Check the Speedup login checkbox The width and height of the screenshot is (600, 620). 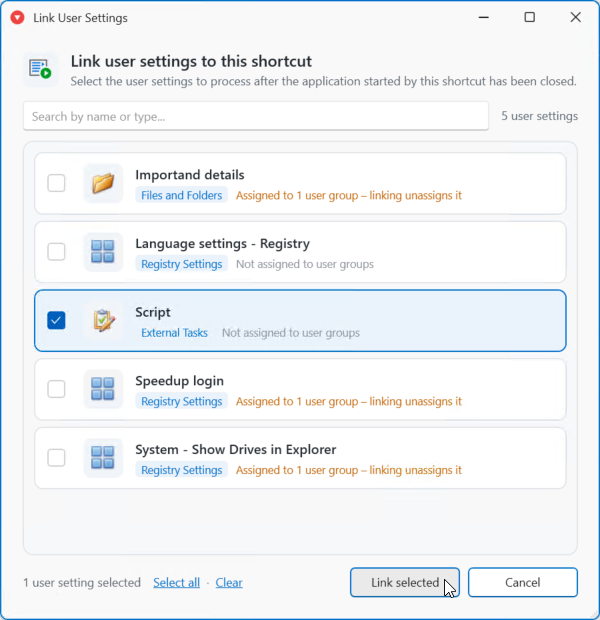coord(56,389)
